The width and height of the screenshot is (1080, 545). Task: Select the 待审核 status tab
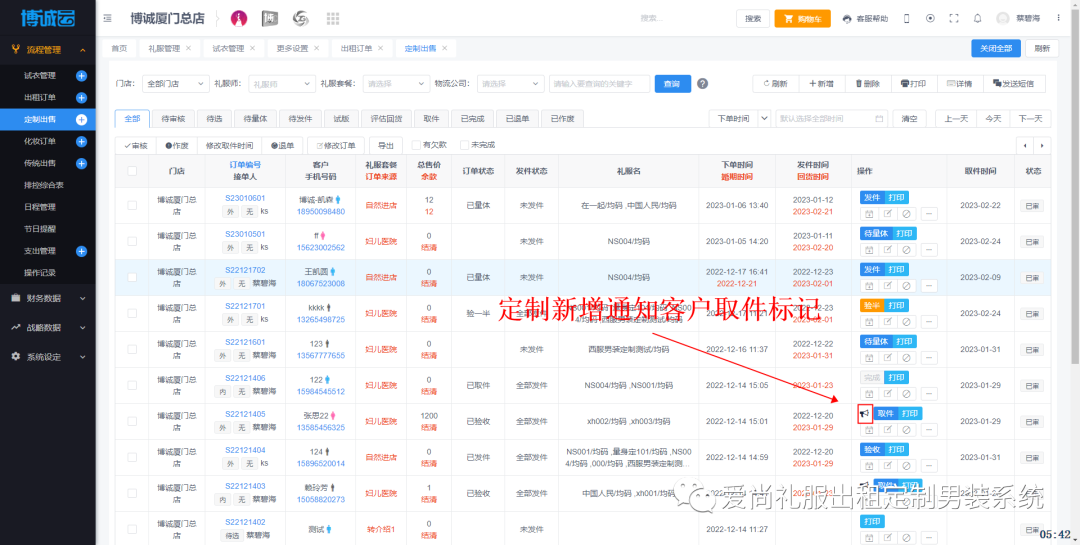(173, 119)
